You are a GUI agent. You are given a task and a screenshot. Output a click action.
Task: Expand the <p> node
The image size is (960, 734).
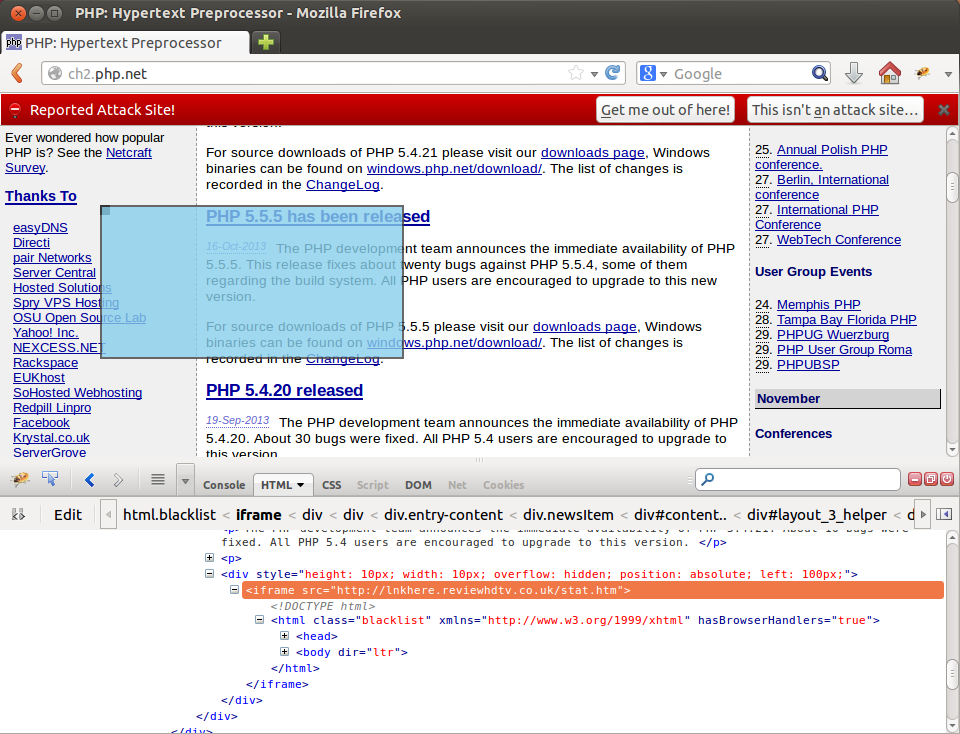point(209,558)
